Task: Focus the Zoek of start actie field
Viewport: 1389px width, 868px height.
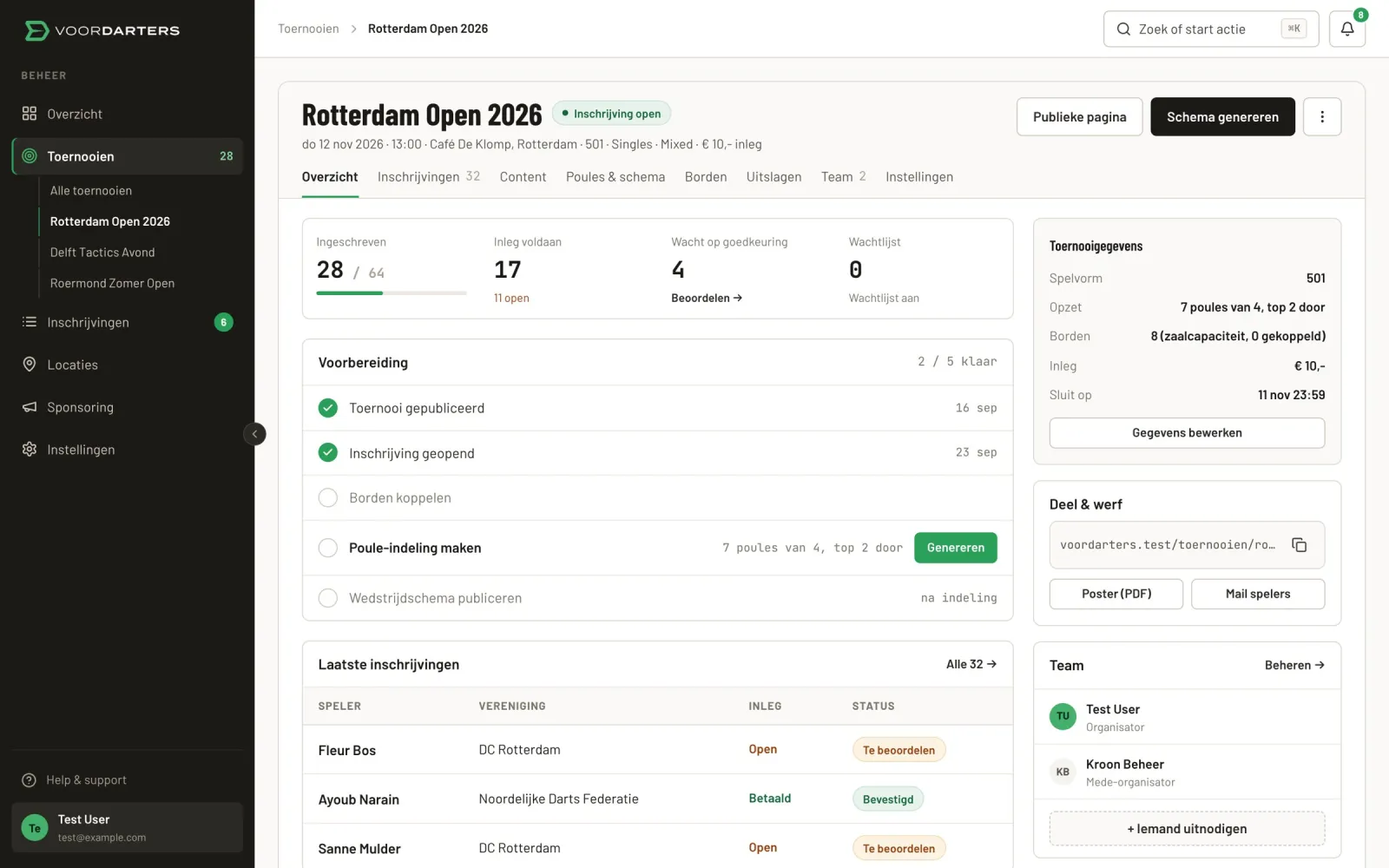Action: point(1211,29)
